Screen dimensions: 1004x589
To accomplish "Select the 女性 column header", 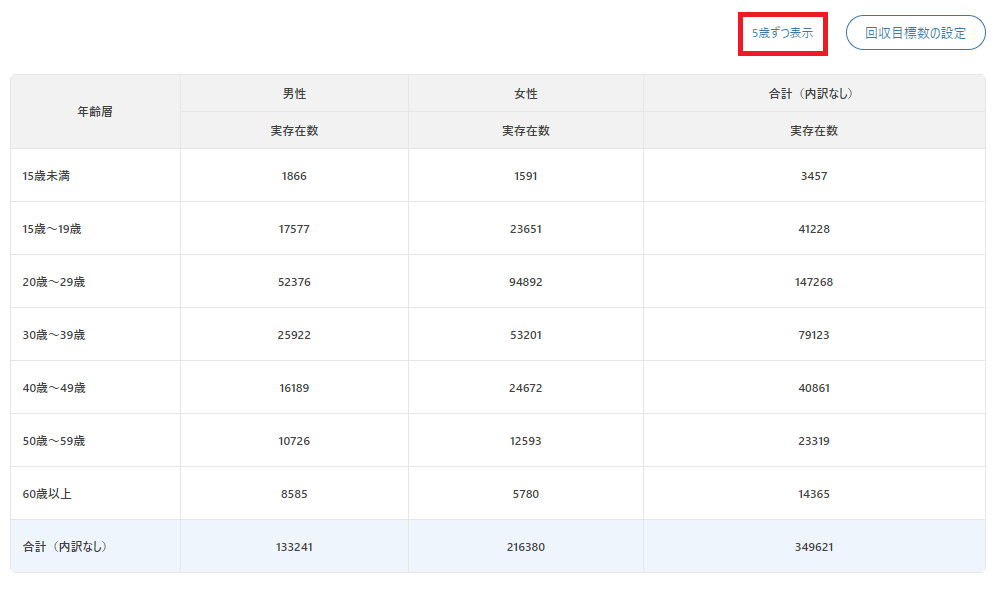I will [x=526, y=93].
